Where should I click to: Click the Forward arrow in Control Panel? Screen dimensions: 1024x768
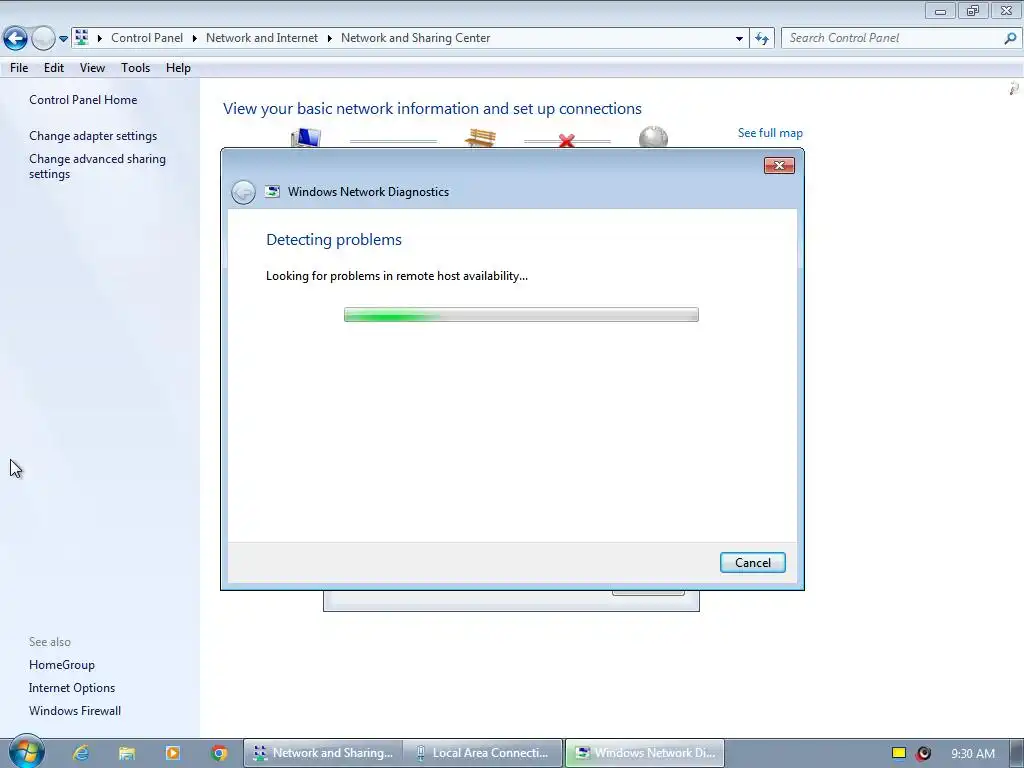[x=43, y=39]
